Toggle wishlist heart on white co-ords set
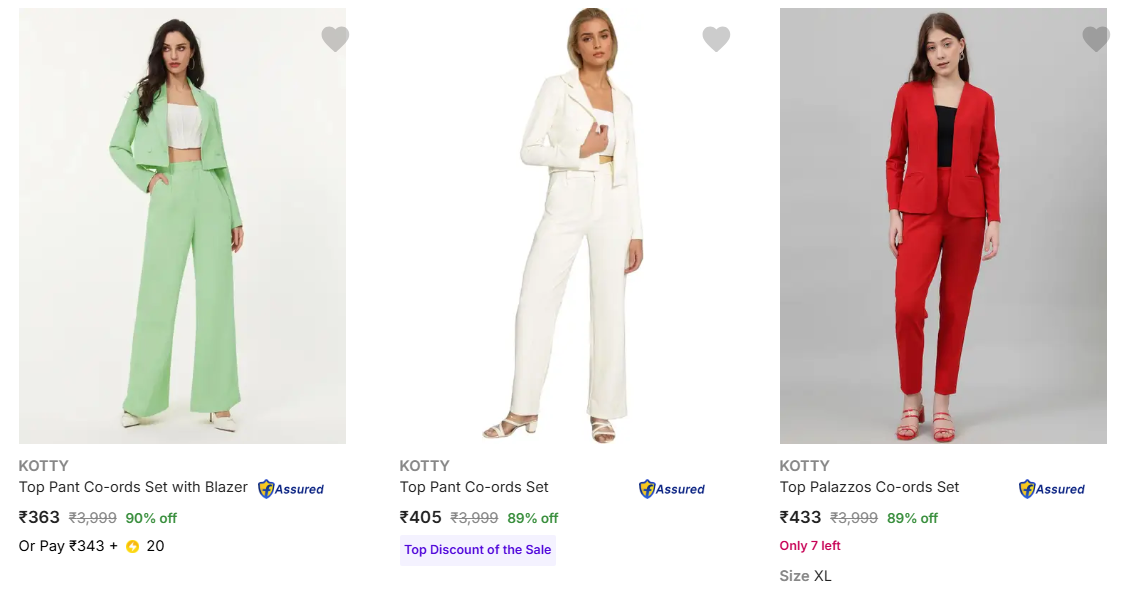Viewport: 1123px width, 596px height. [716, 39]
